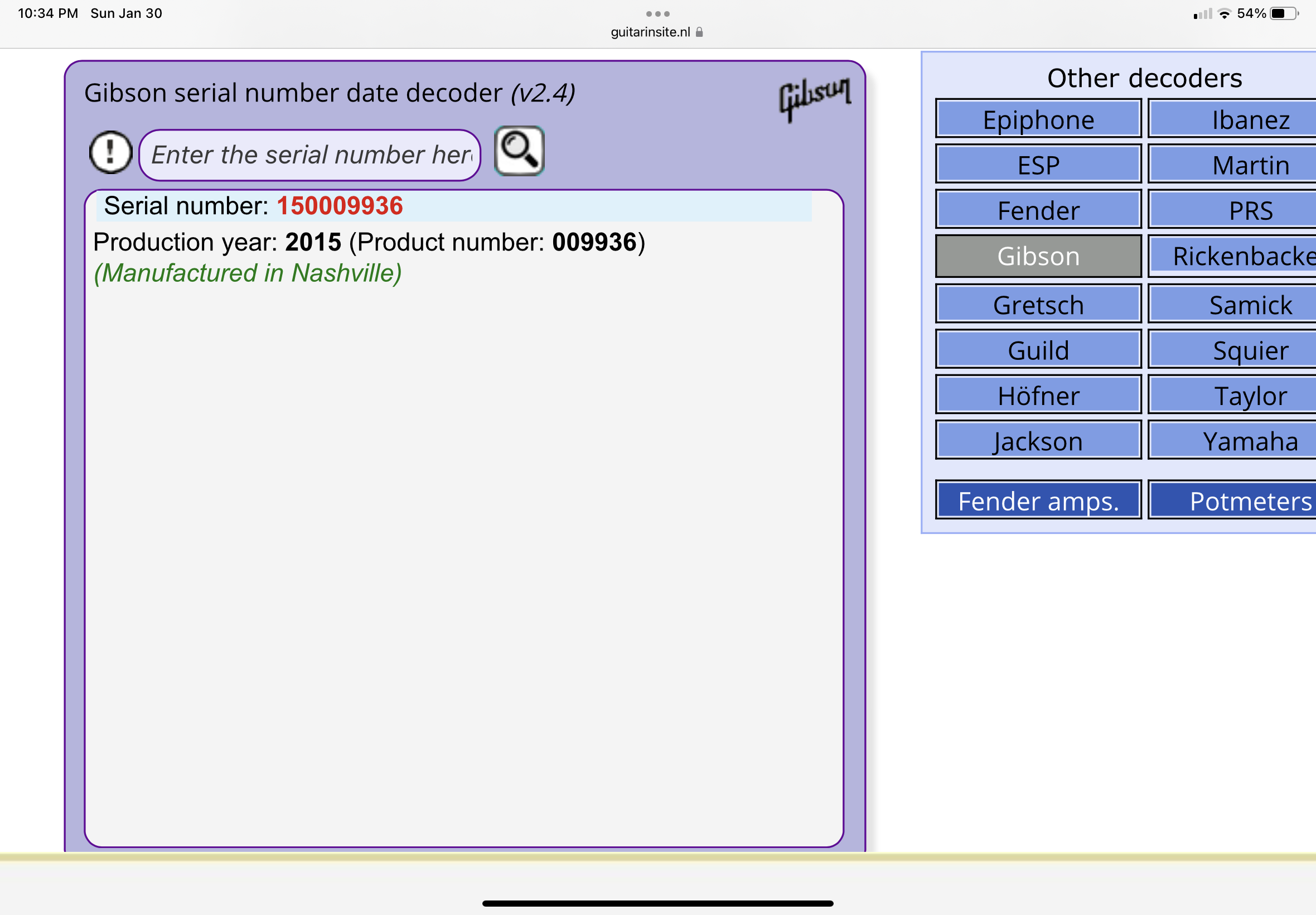
Task: Open the Jackson decoder
Action: tap(1038, 440)
